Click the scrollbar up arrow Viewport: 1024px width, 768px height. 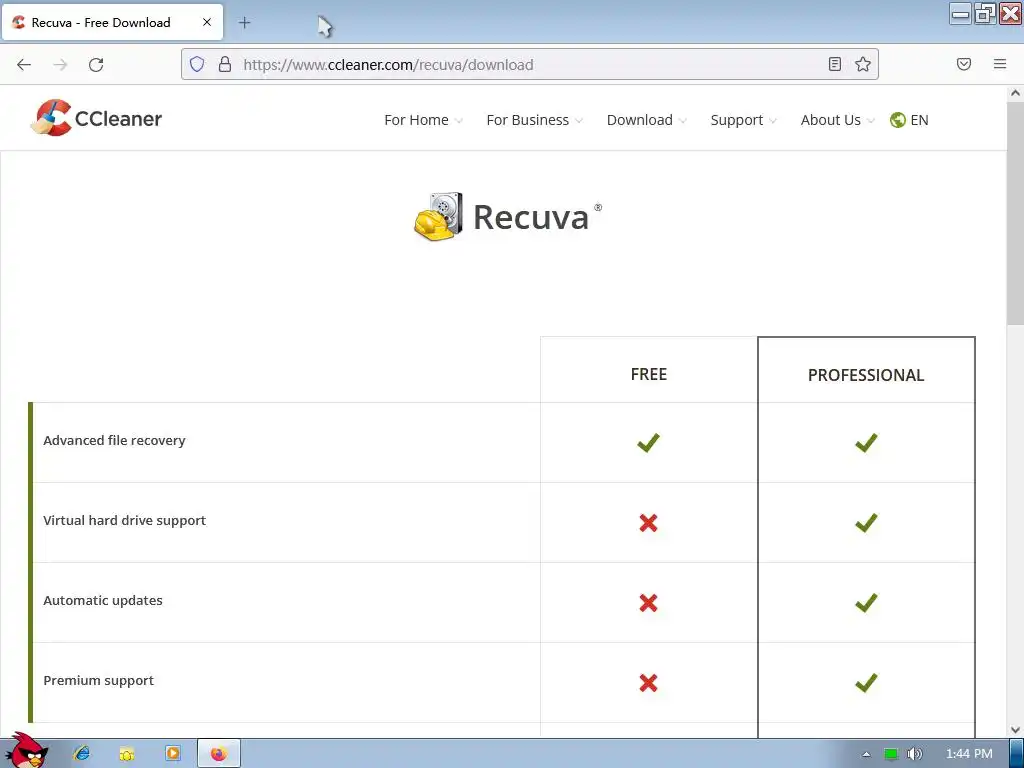click(1015, 93)
